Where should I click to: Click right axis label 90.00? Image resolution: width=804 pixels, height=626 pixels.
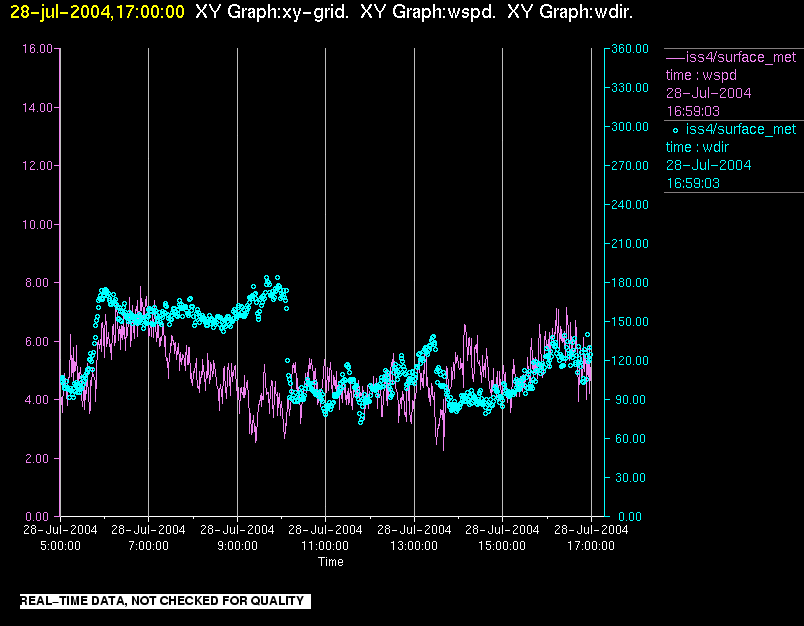630,399
